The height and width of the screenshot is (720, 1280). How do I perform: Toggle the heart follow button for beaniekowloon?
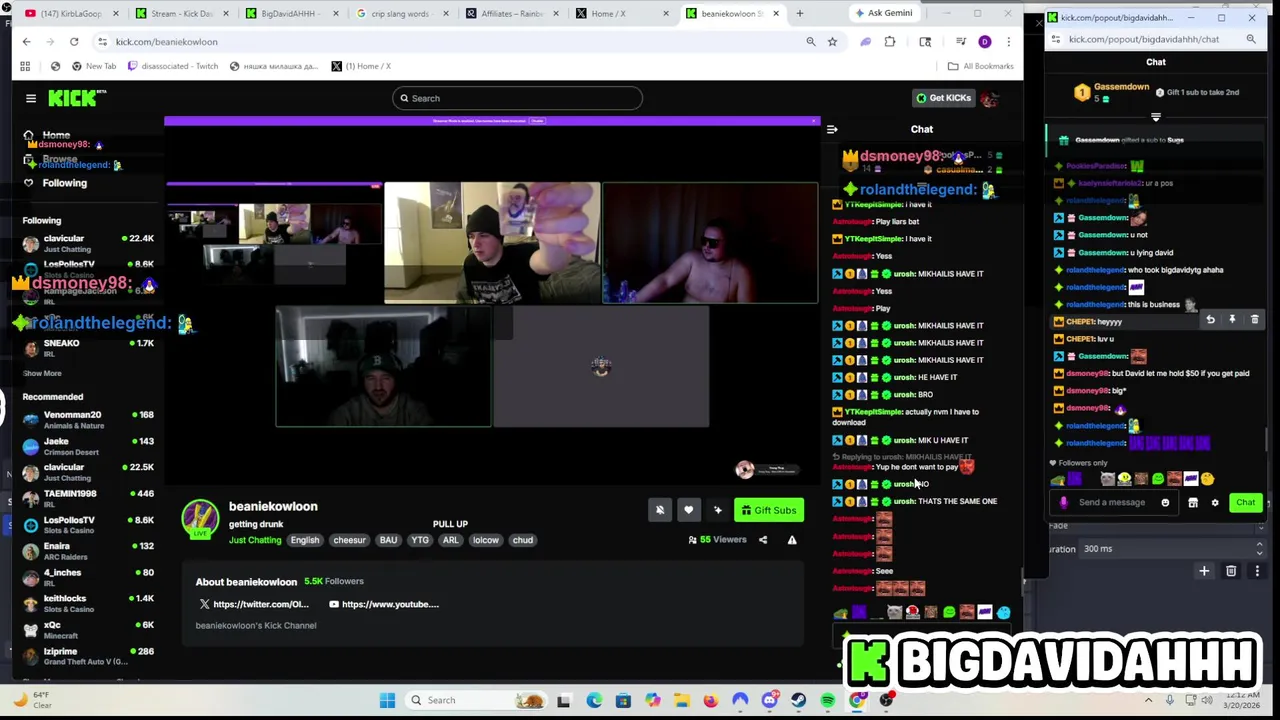point(688,510)
